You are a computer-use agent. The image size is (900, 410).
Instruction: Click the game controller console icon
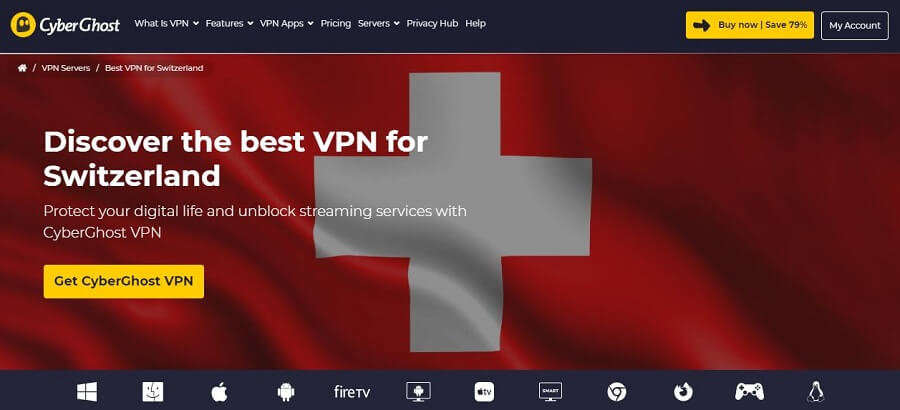point(749,392)
